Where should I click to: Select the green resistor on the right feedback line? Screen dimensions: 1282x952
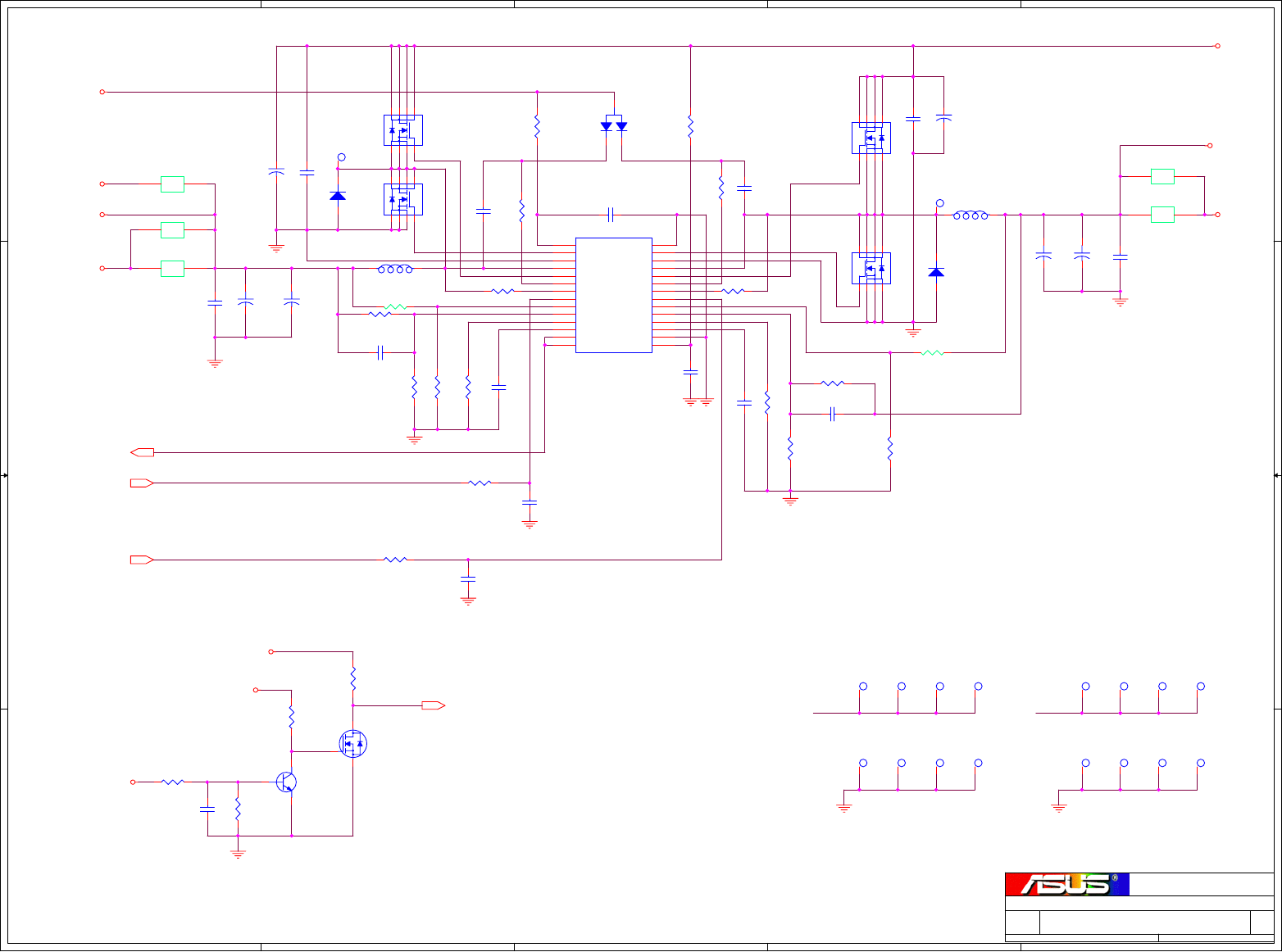tap(933, 352)
